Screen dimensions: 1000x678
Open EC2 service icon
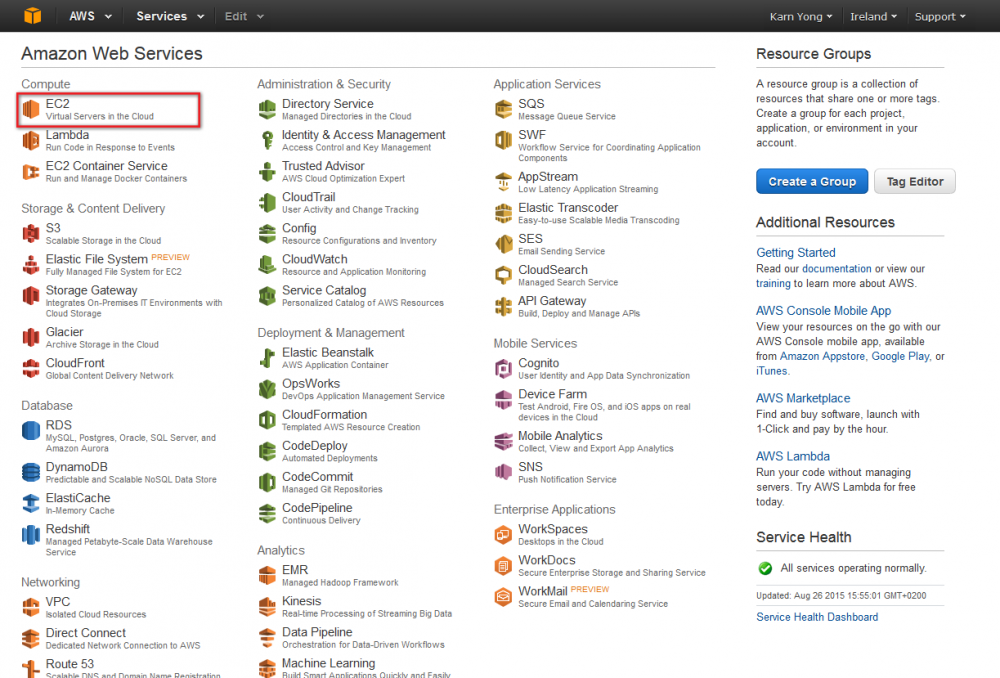(x=31, y=109)
